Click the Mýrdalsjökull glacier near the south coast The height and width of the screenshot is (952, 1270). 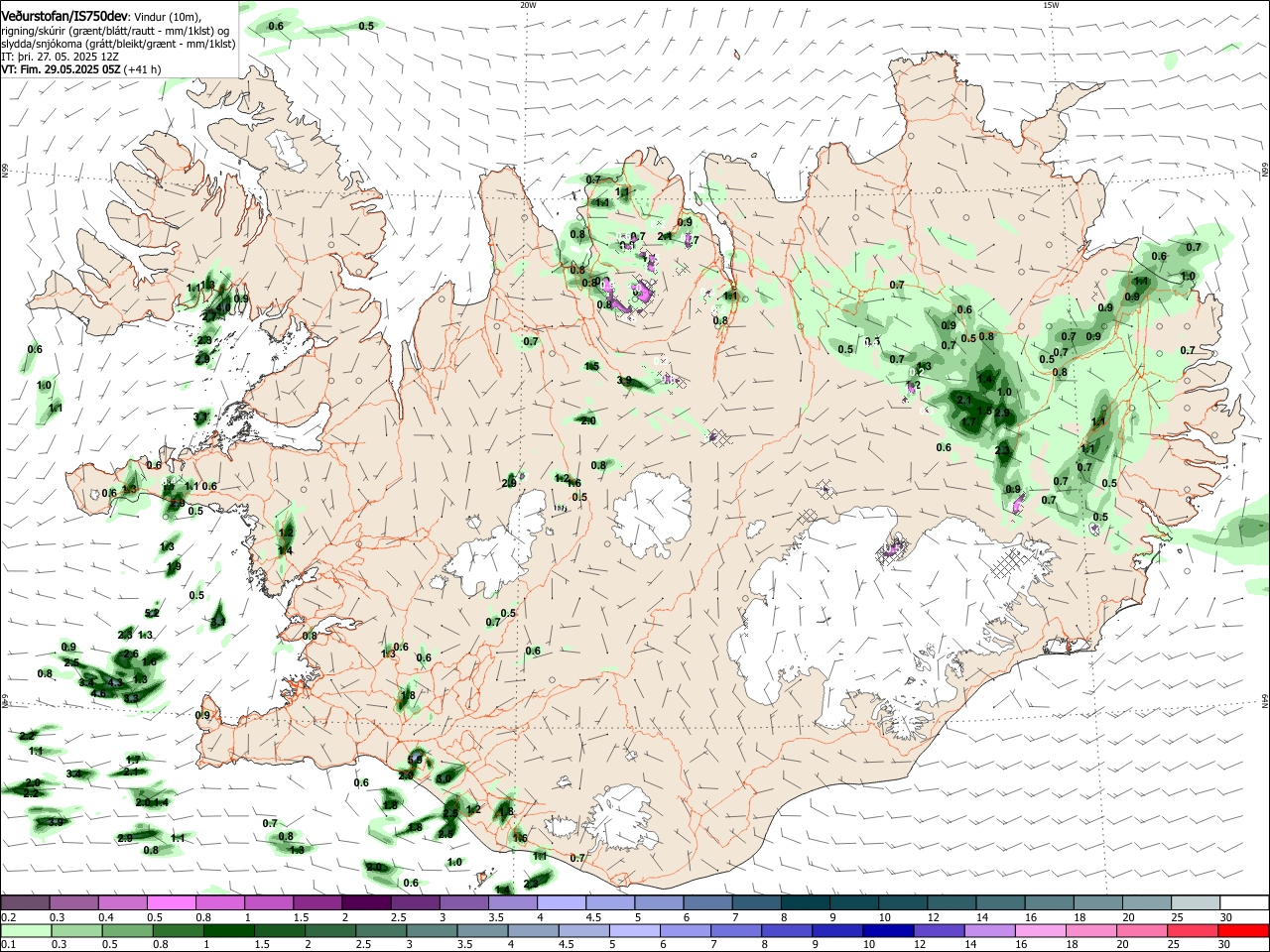620,816
